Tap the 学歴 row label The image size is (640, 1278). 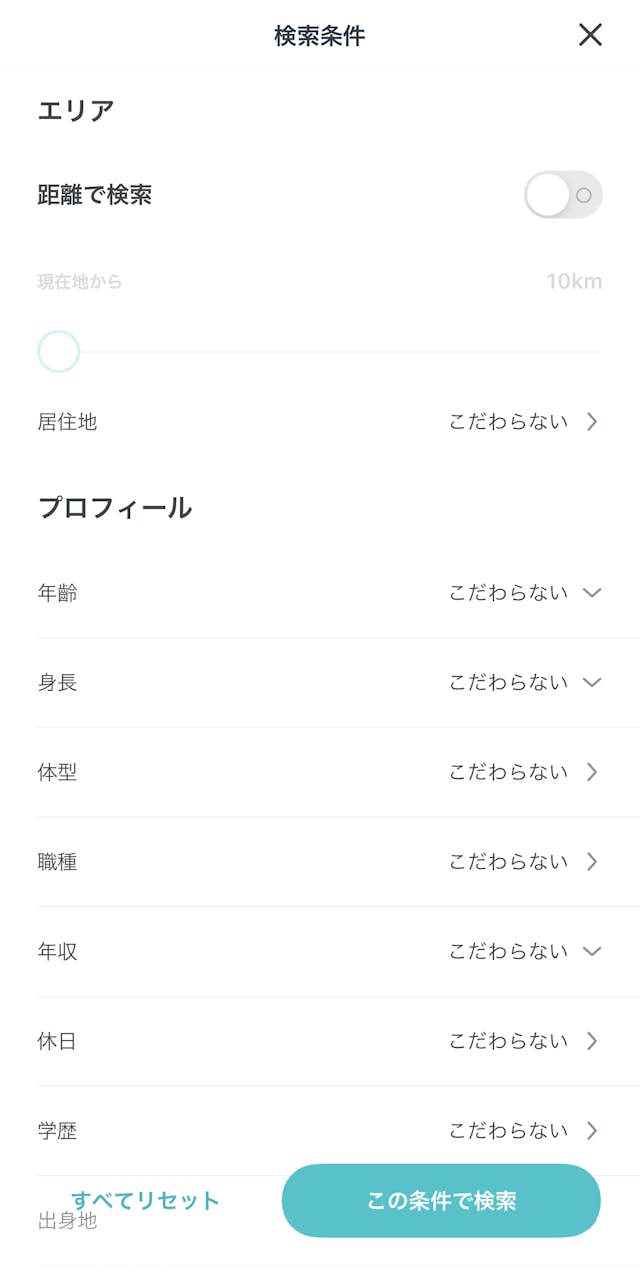coord(57,1131)
